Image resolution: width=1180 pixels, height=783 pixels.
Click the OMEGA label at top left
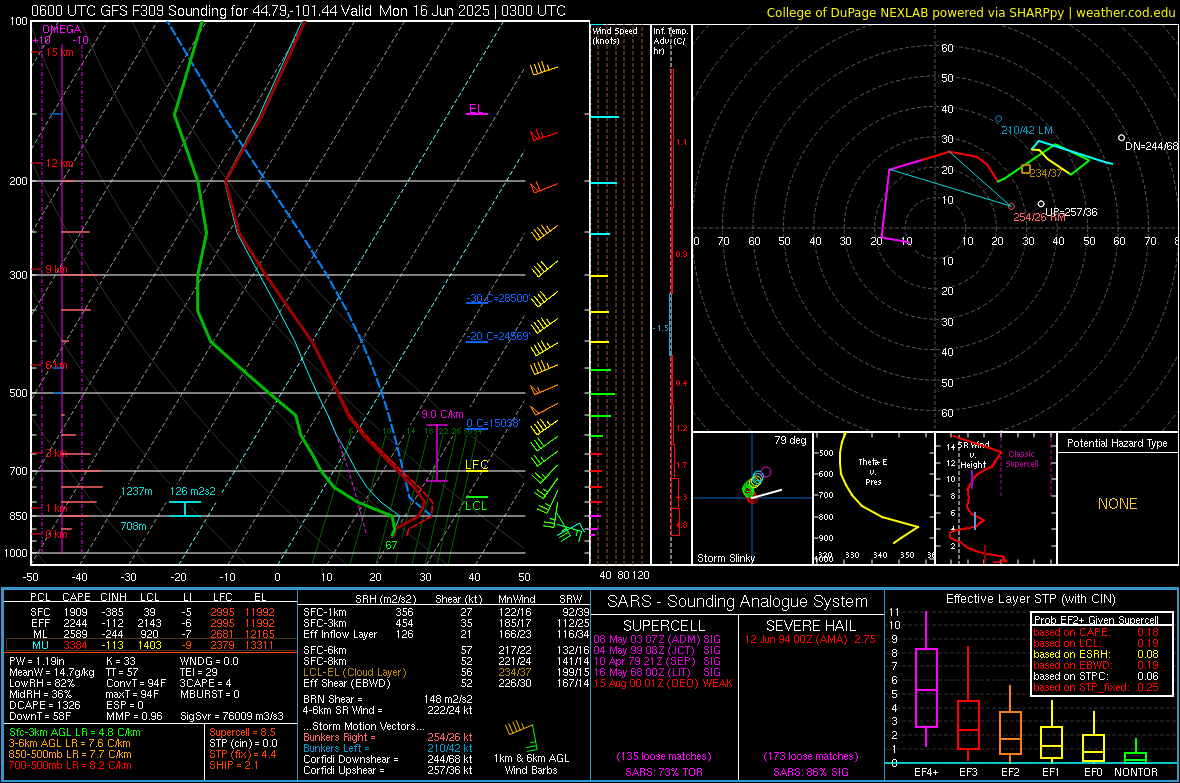62,29
